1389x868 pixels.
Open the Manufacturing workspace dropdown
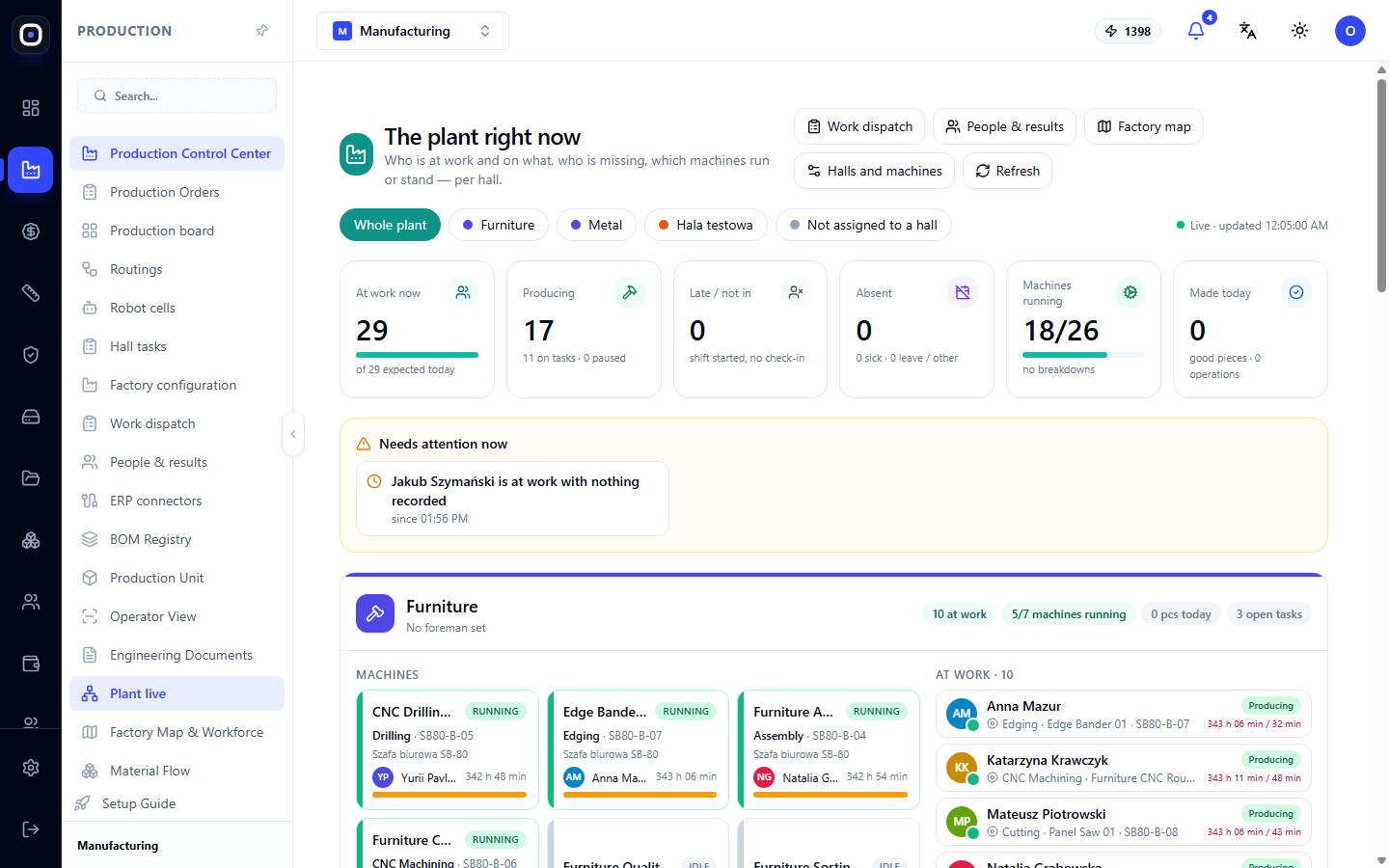point(413,31)
